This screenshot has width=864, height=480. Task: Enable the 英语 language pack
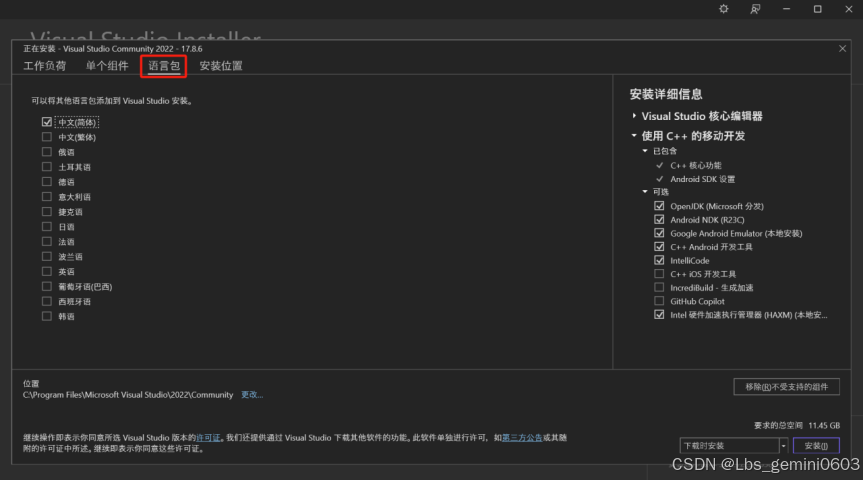point(47,271)
